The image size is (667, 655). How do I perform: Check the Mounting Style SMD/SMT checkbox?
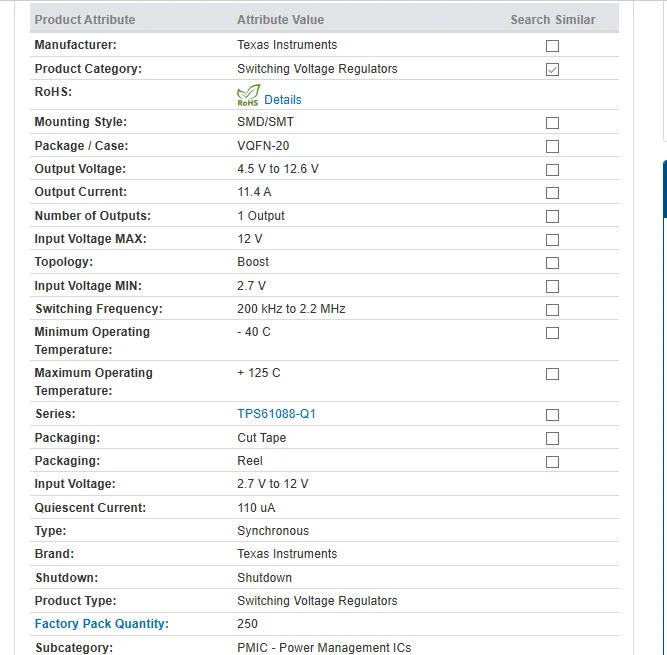tap(552, 123)
